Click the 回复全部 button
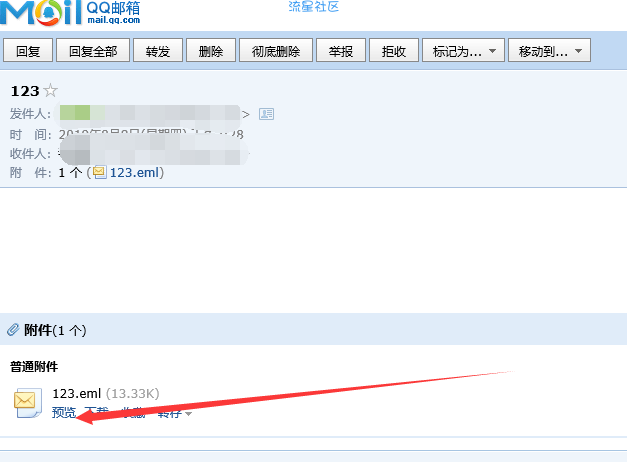This screenshot has height=462, width=627. click(93, 50)
